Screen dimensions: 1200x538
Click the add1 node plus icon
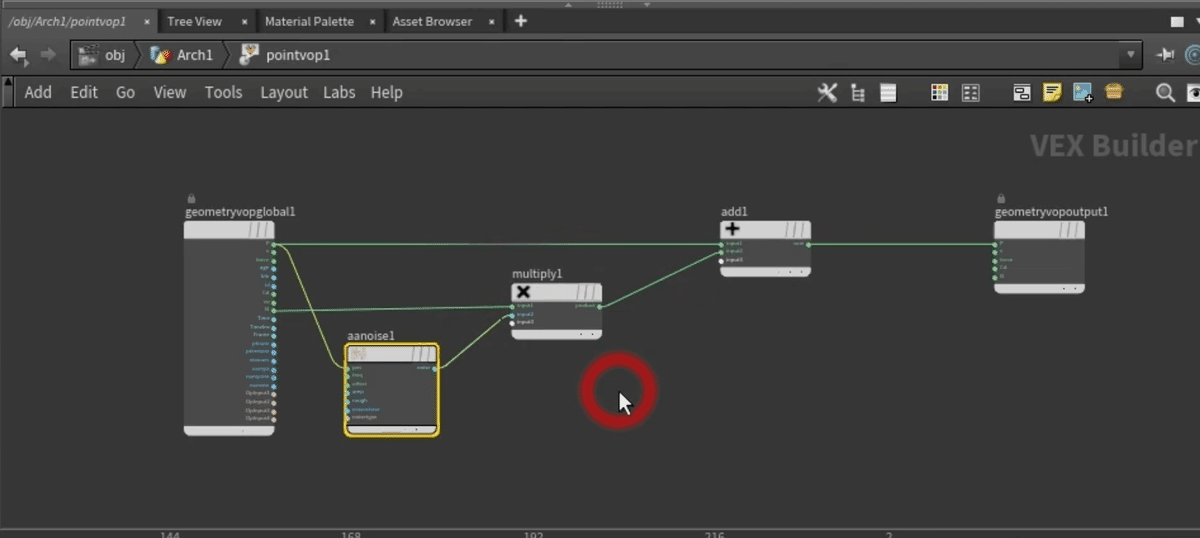pyautogui.click(x=732, y=229)
